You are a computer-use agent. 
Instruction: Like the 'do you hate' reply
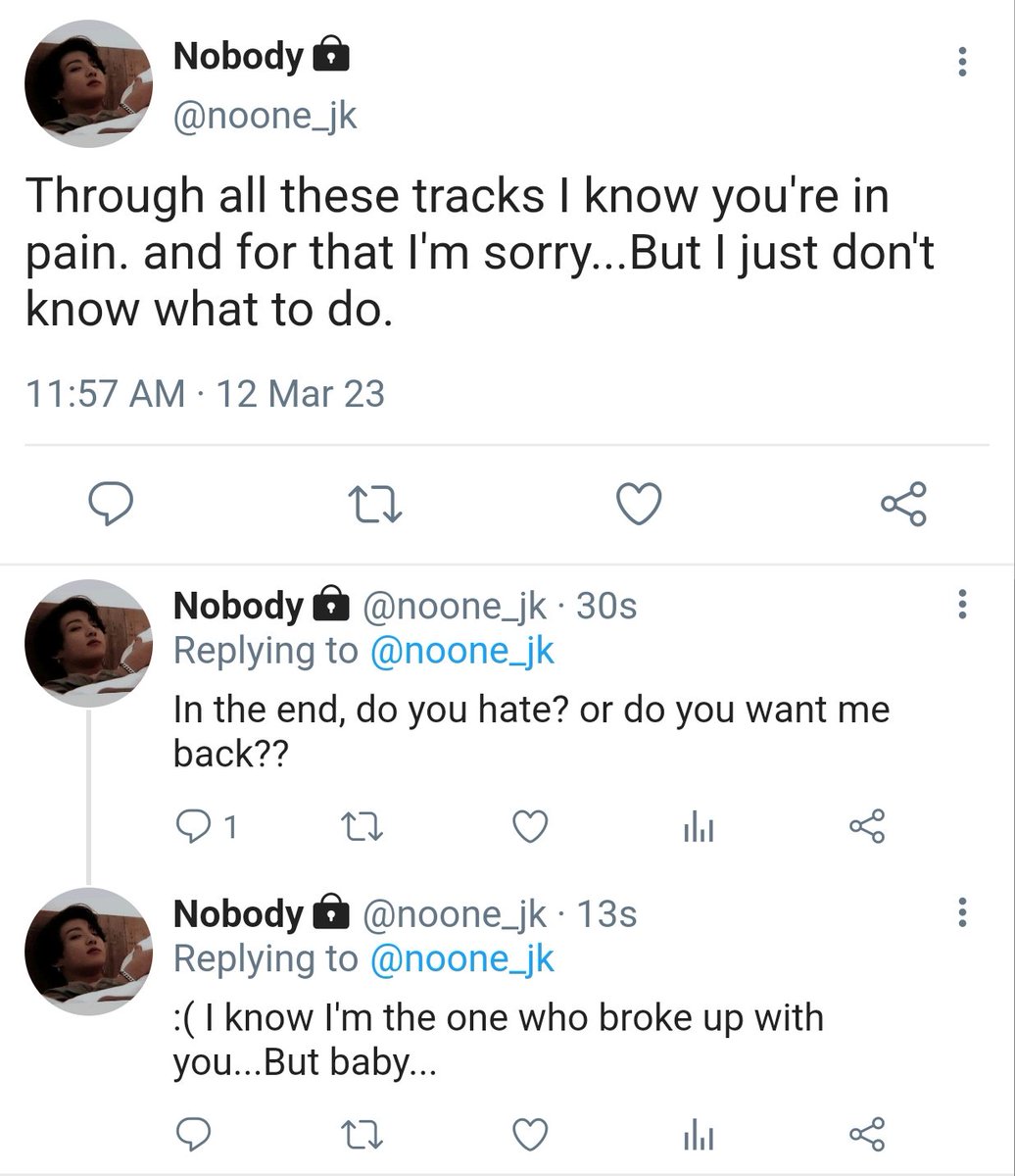[530, 829]
